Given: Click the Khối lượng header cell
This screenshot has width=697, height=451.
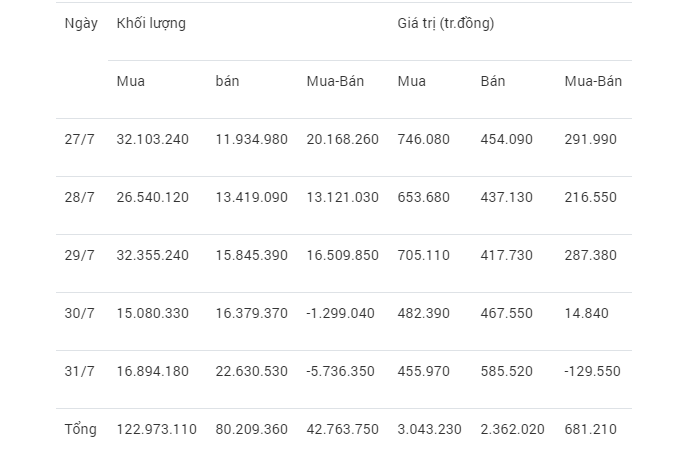Looking at the screenshot, I should coord(151,23).
